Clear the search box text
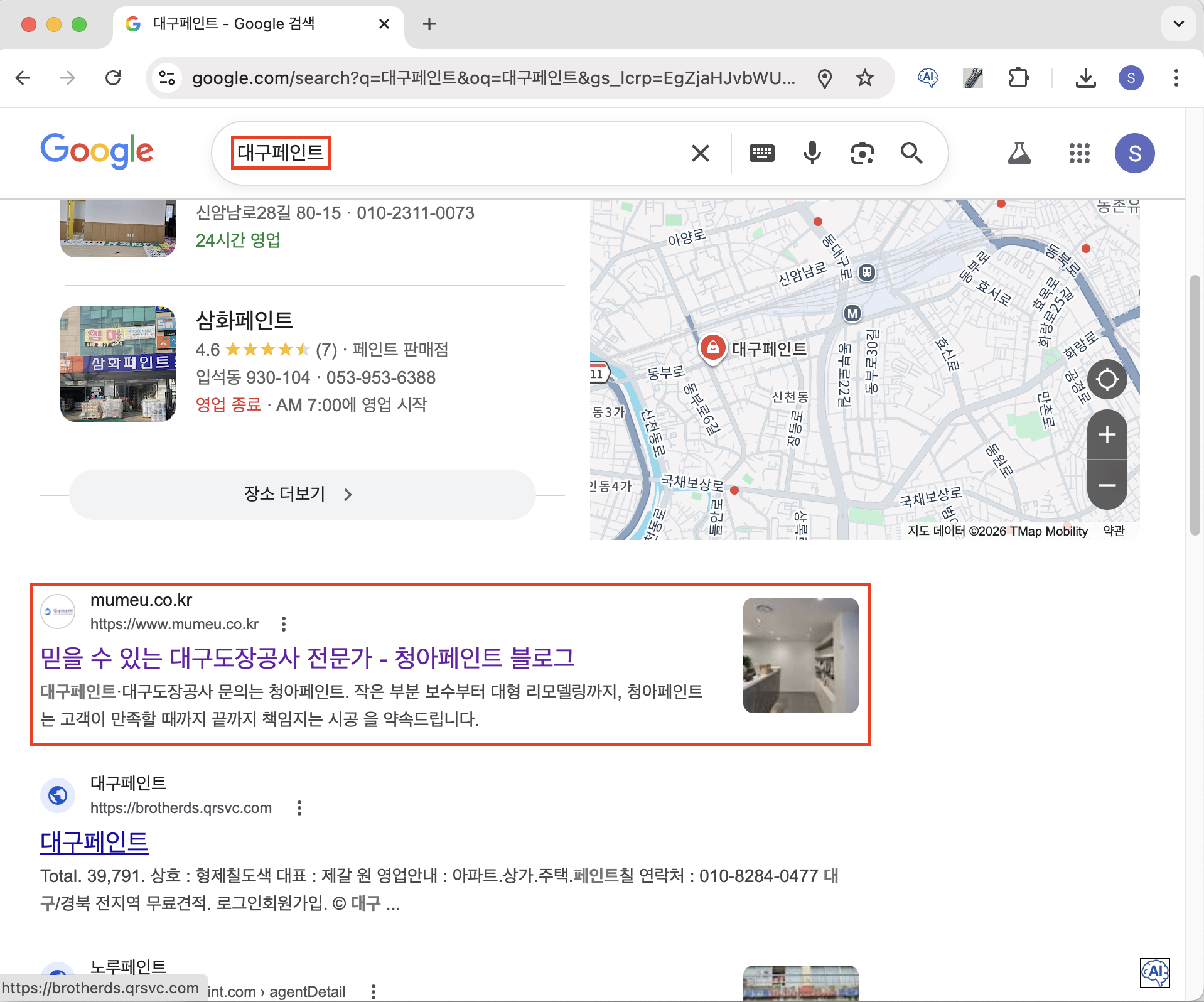The image size is (1204, 1002). (700, 153)
